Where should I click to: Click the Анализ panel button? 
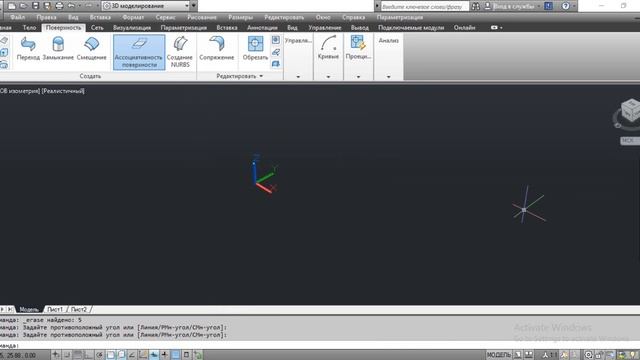[389, 40]
